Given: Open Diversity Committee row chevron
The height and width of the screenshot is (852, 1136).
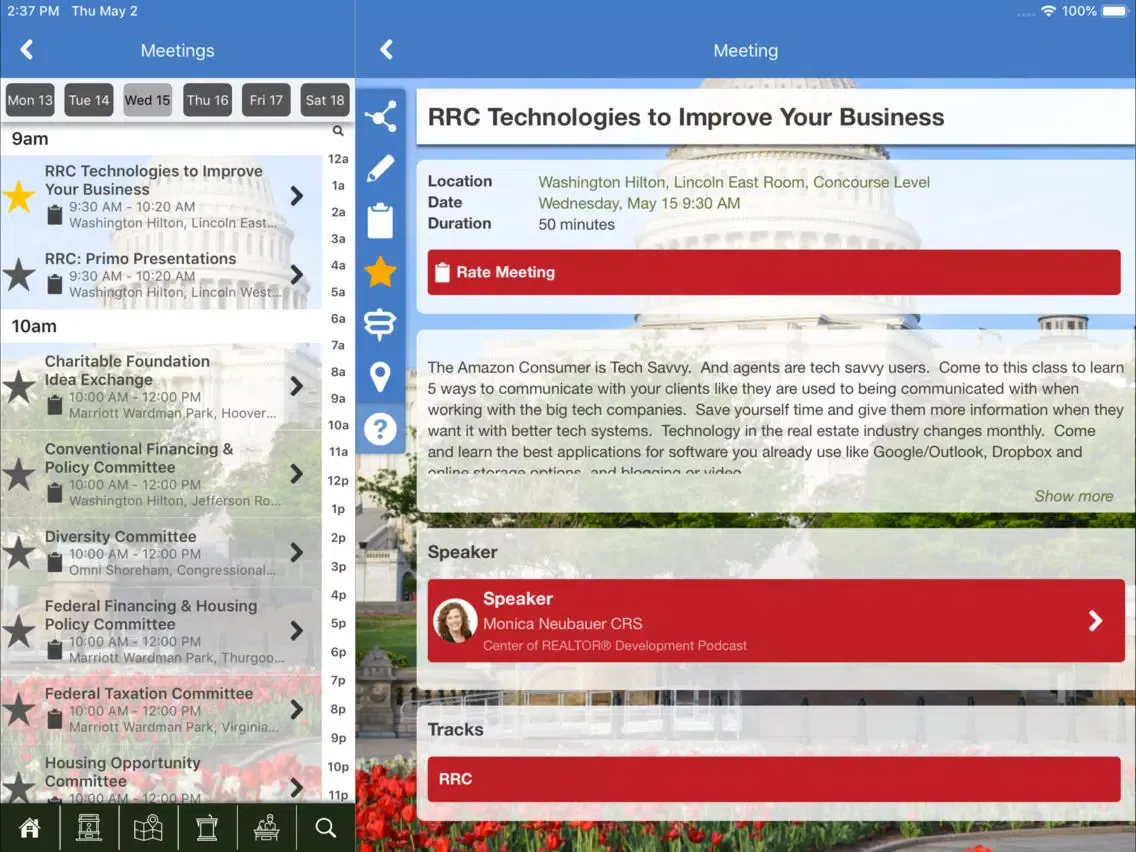Looking at the screenshot, I should pyautogui.click(x=296, y=553).
